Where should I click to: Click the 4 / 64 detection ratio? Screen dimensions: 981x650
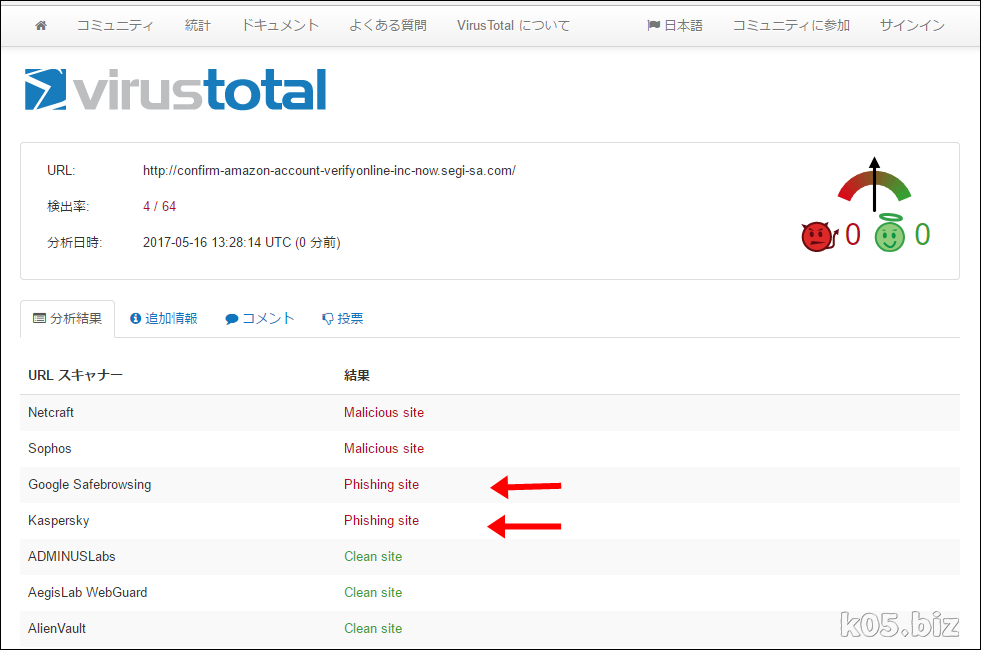pyautogui.click(x=160, y=206)
